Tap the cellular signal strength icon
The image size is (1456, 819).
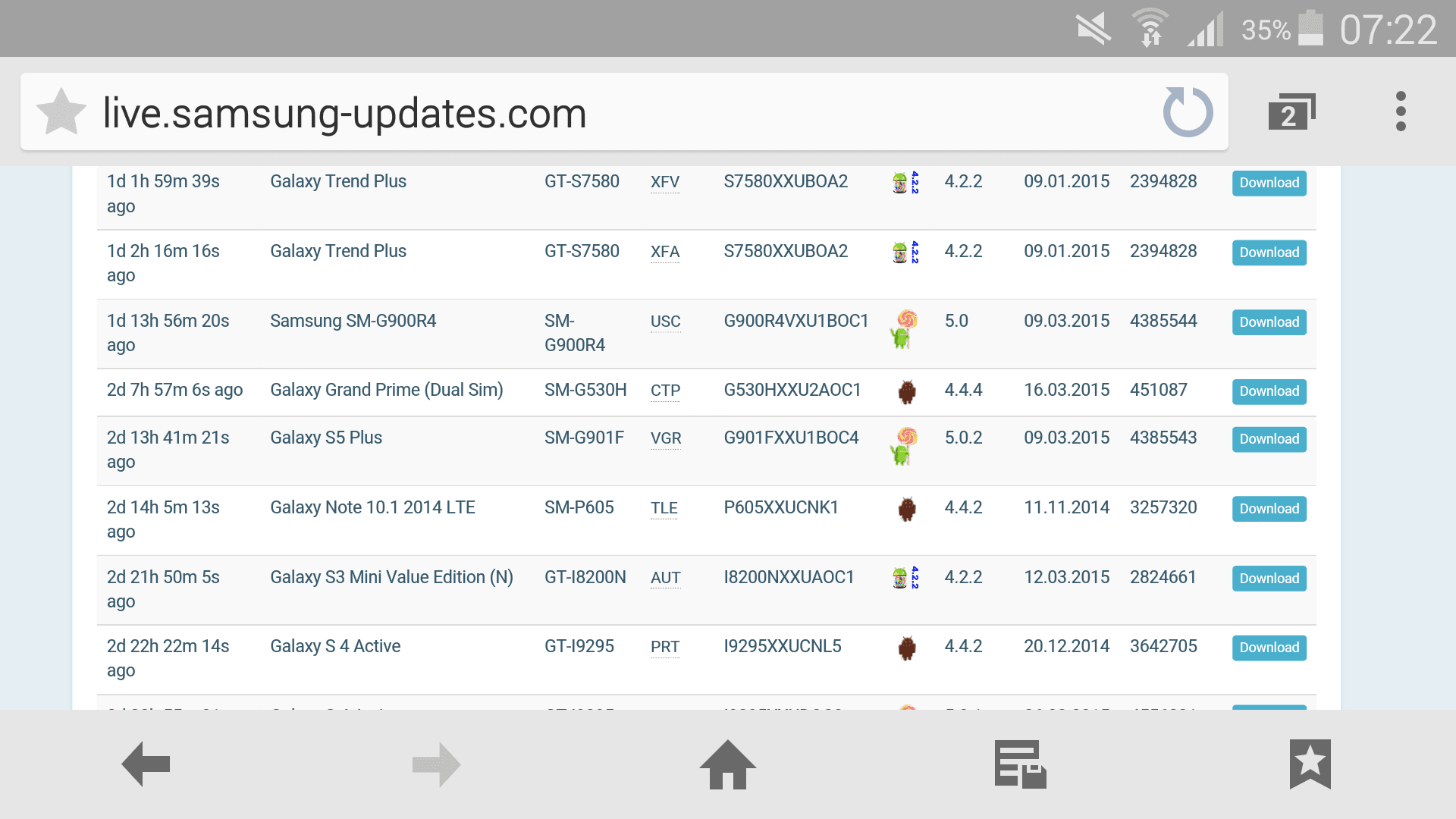(1206, 30)
